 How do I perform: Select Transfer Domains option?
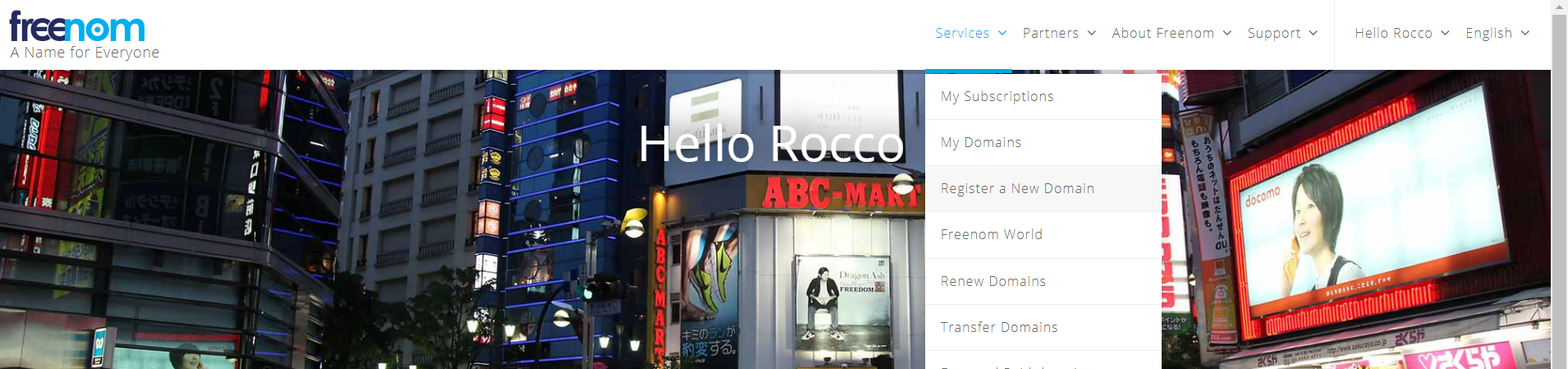click(x=1043, y=328)
